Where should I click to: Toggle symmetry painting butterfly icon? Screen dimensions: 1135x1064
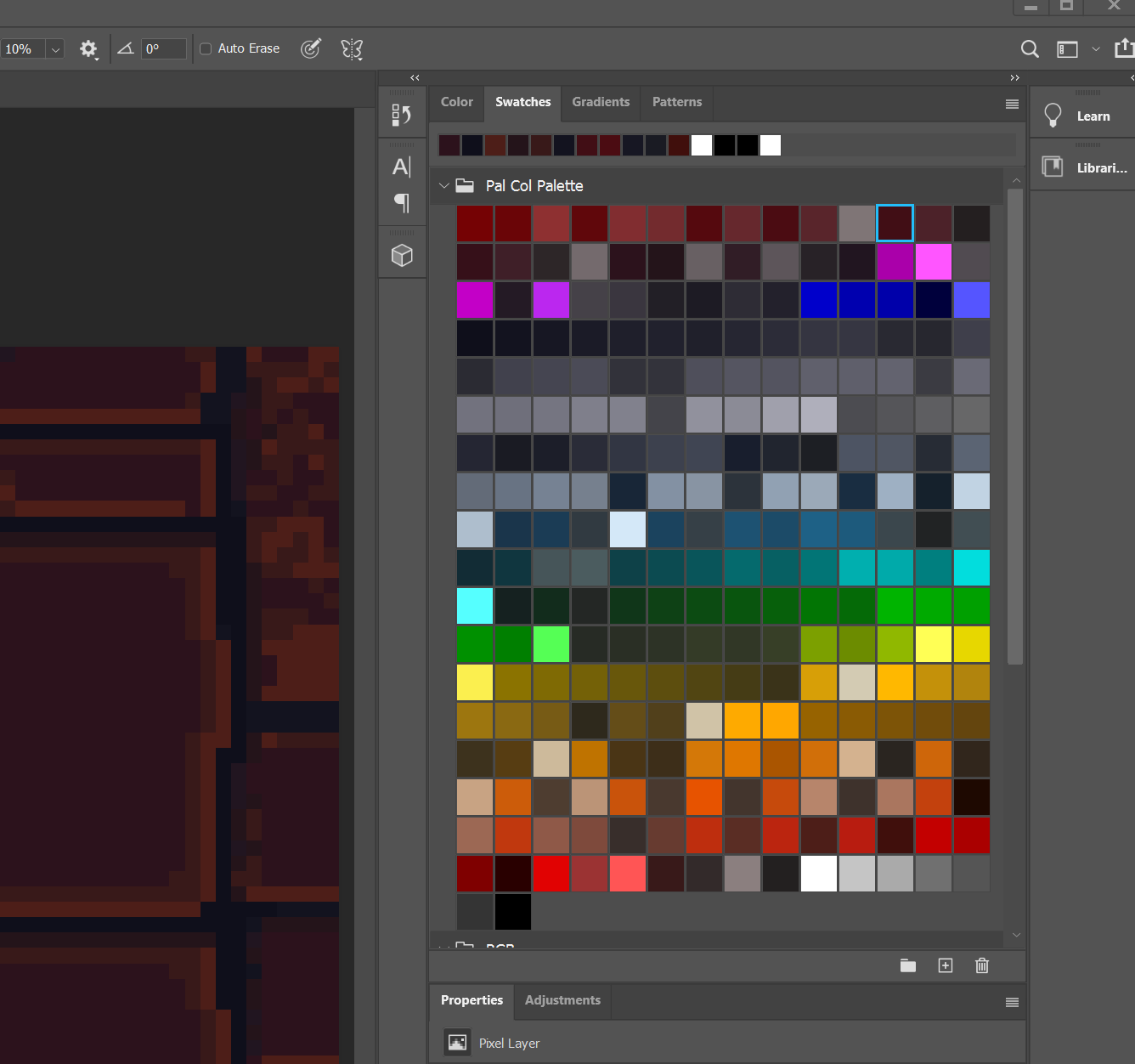[352, 48]
